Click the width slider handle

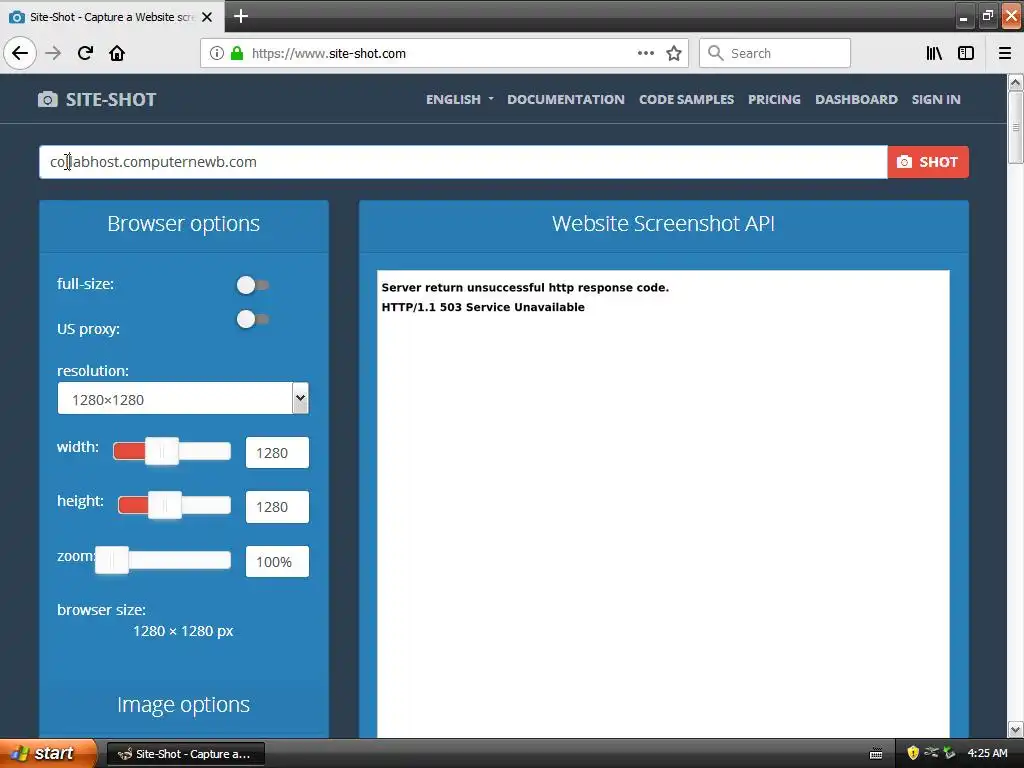point(162,451)
